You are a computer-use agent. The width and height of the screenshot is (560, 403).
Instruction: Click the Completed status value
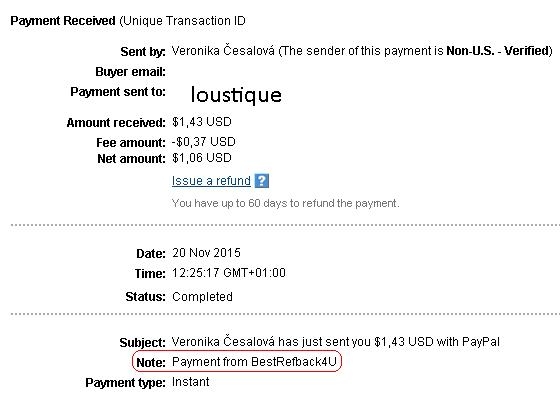tap(202, 297)
